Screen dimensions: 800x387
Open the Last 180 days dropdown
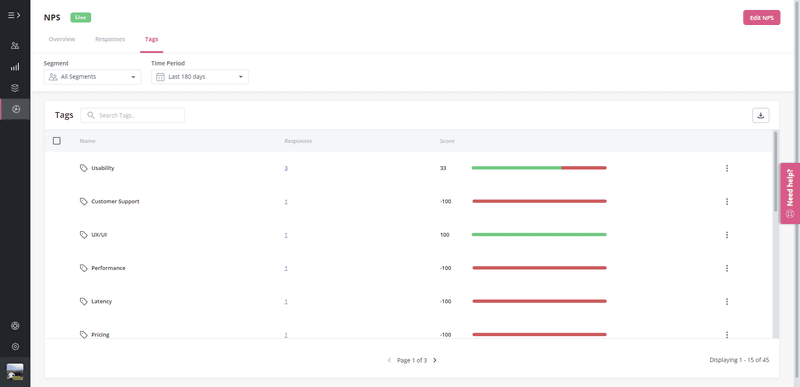pos(200,77)
